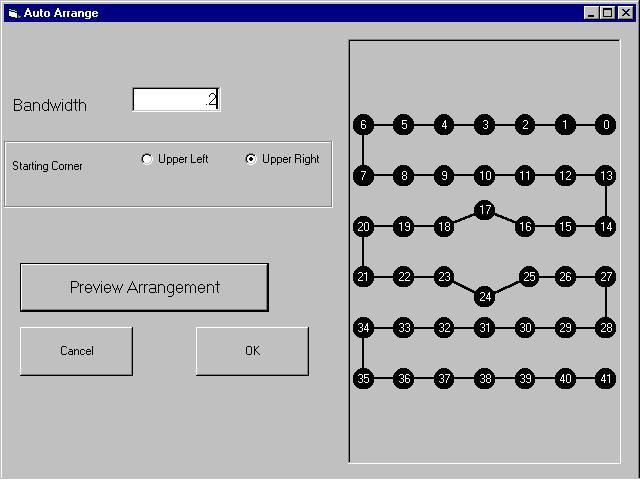Click the lowered node 24

[x=484, y=296]
